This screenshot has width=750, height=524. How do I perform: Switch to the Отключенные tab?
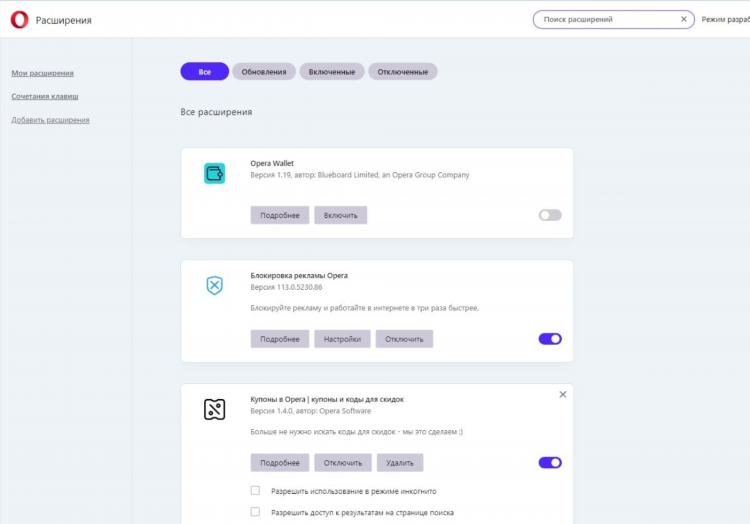(403, 72)
